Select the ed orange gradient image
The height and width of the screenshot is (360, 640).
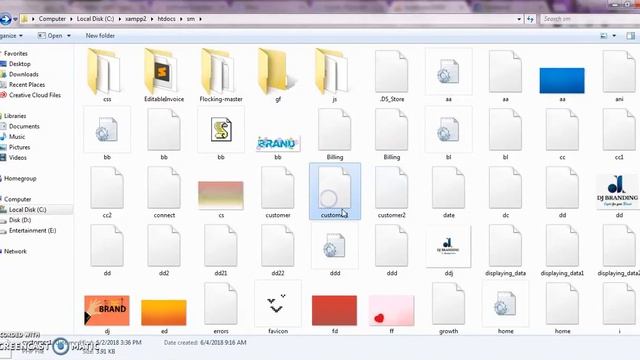pos(164,313)
